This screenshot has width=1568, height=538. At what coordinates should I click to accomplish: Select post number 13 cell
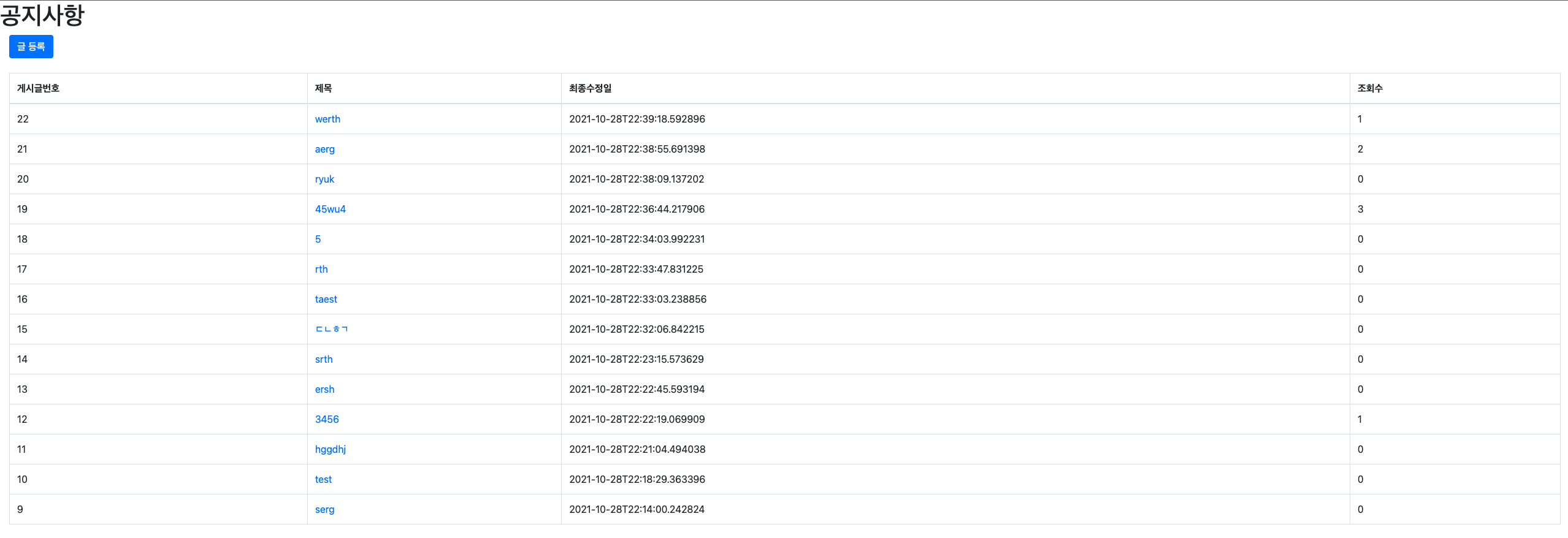point(158,389)
